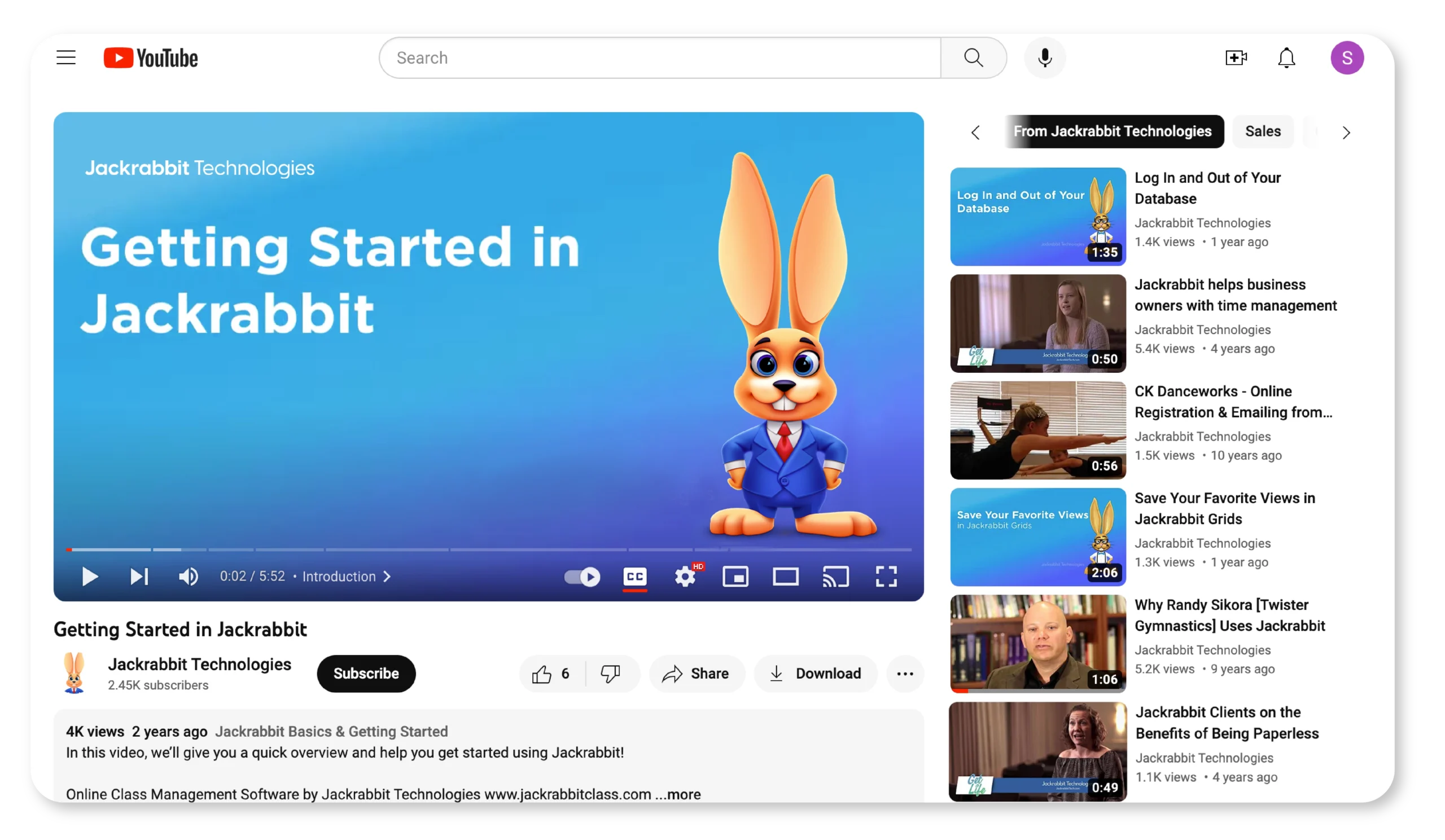Mute the video volume
1445x840 pixels.
tap(188, 577)
